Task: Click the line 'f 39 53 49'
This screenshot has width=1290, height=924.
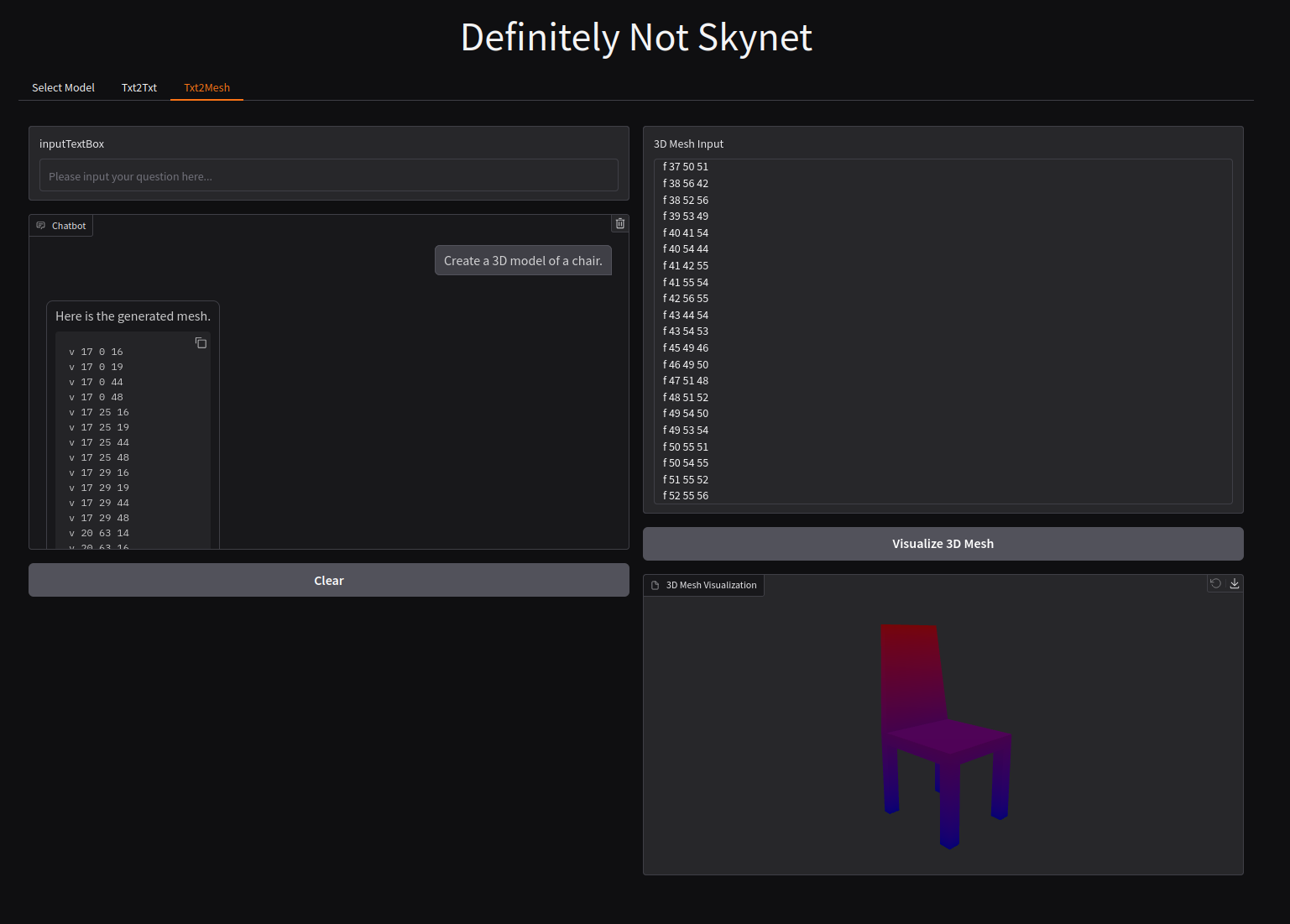Action: [x=686, y=216]
